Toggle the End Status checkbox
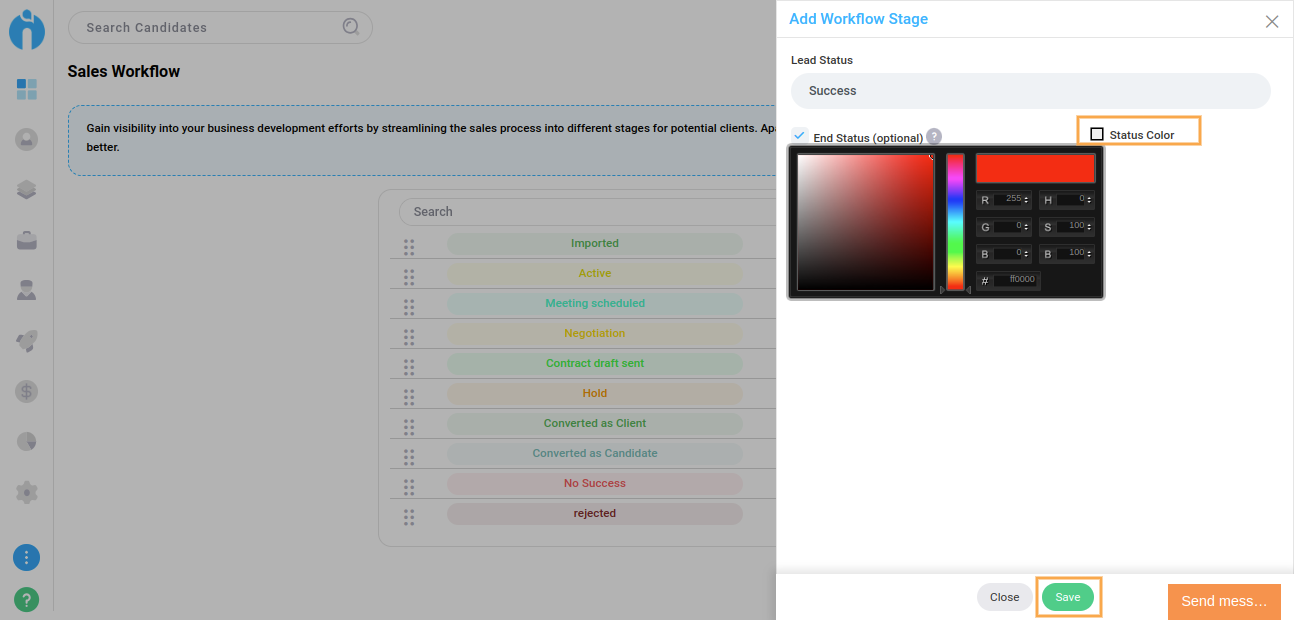Screen dimensions: 1294x620 tap(800, 136)
